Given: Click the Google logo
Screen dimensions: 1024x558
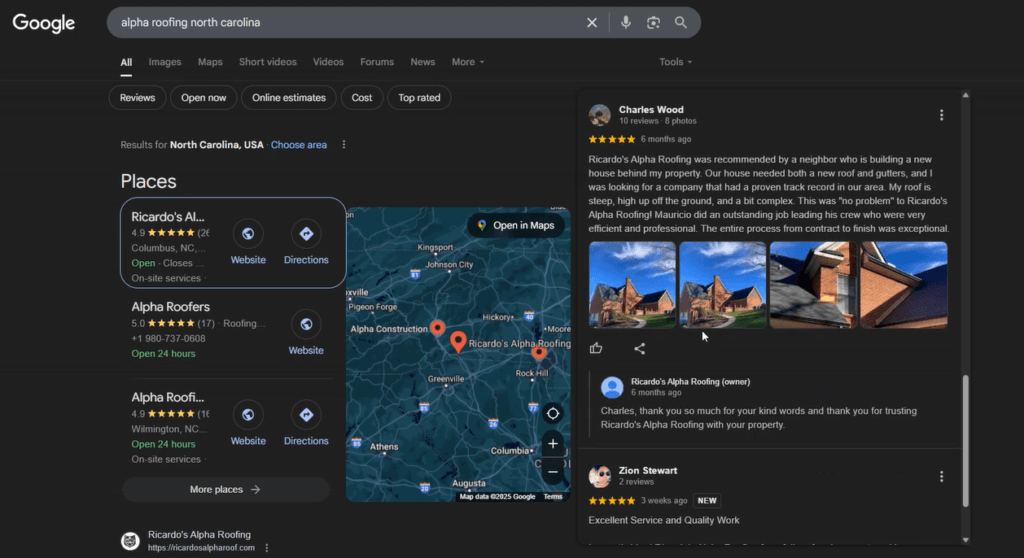Looking at the screenshot, I should (x=44, y=23).
